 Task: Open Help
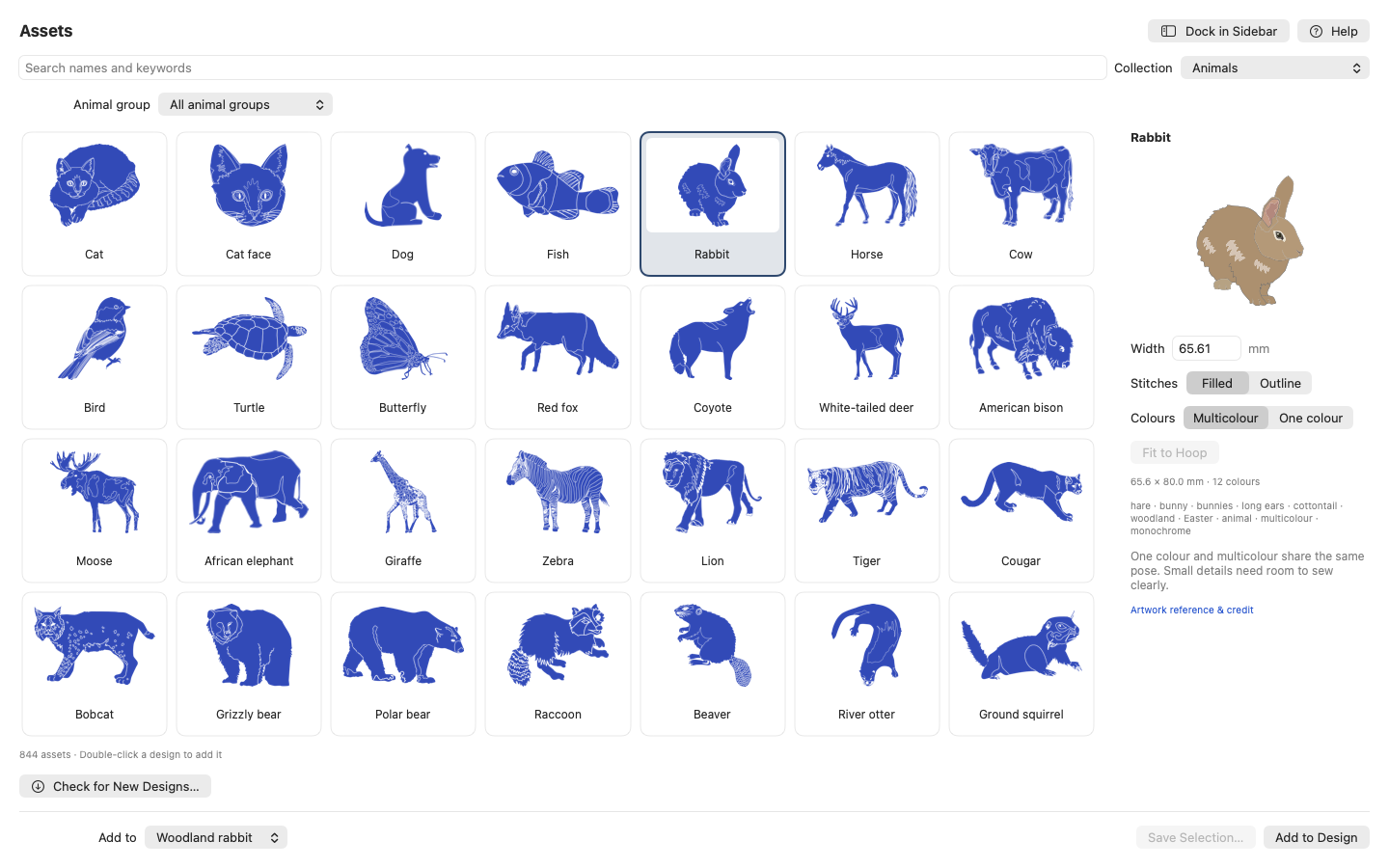1333,31
